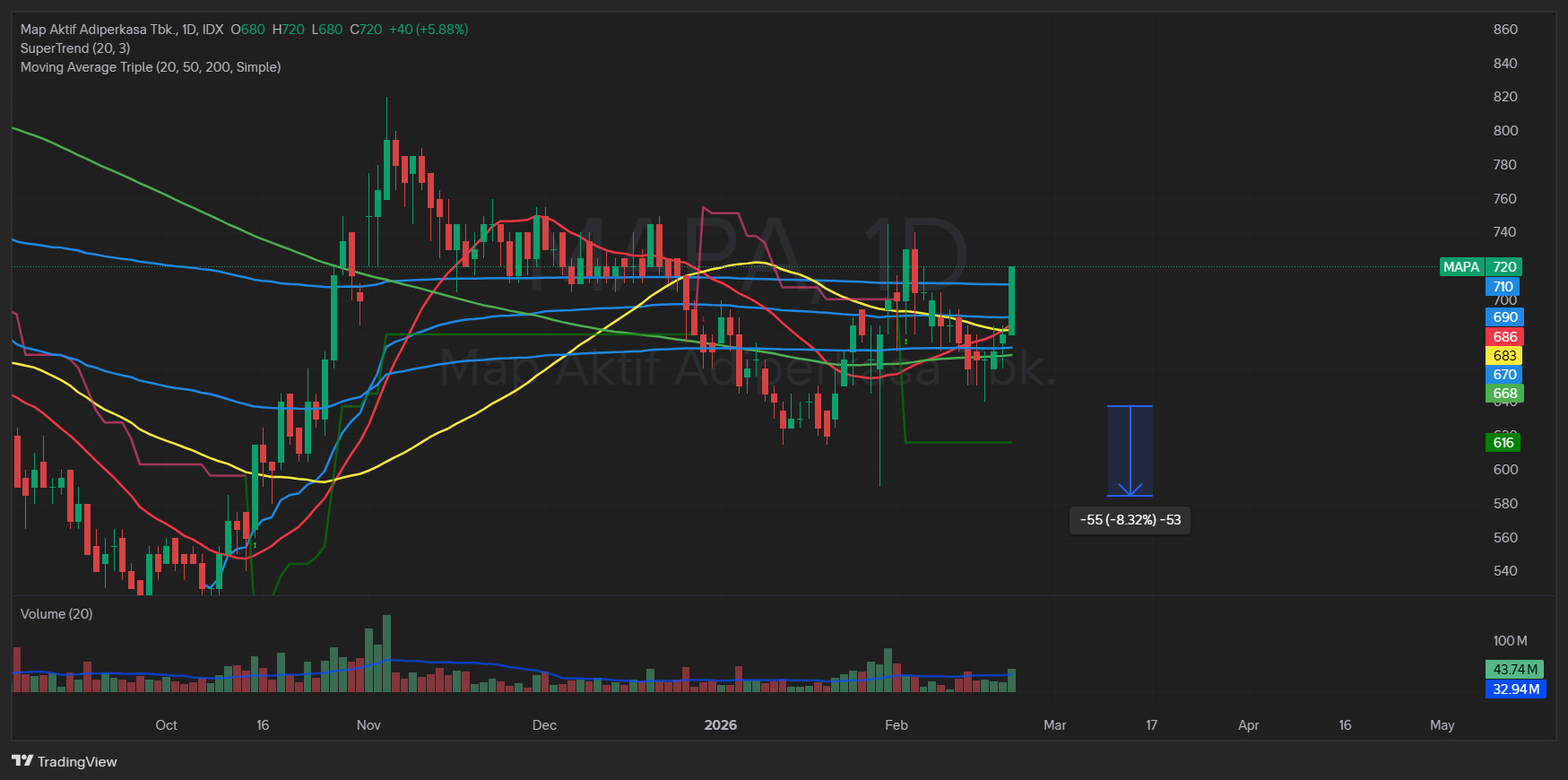1568x780 pixels.
Task: Click the yellow 683 price label
Action: pyautogui.click(x=1504, y=356)
